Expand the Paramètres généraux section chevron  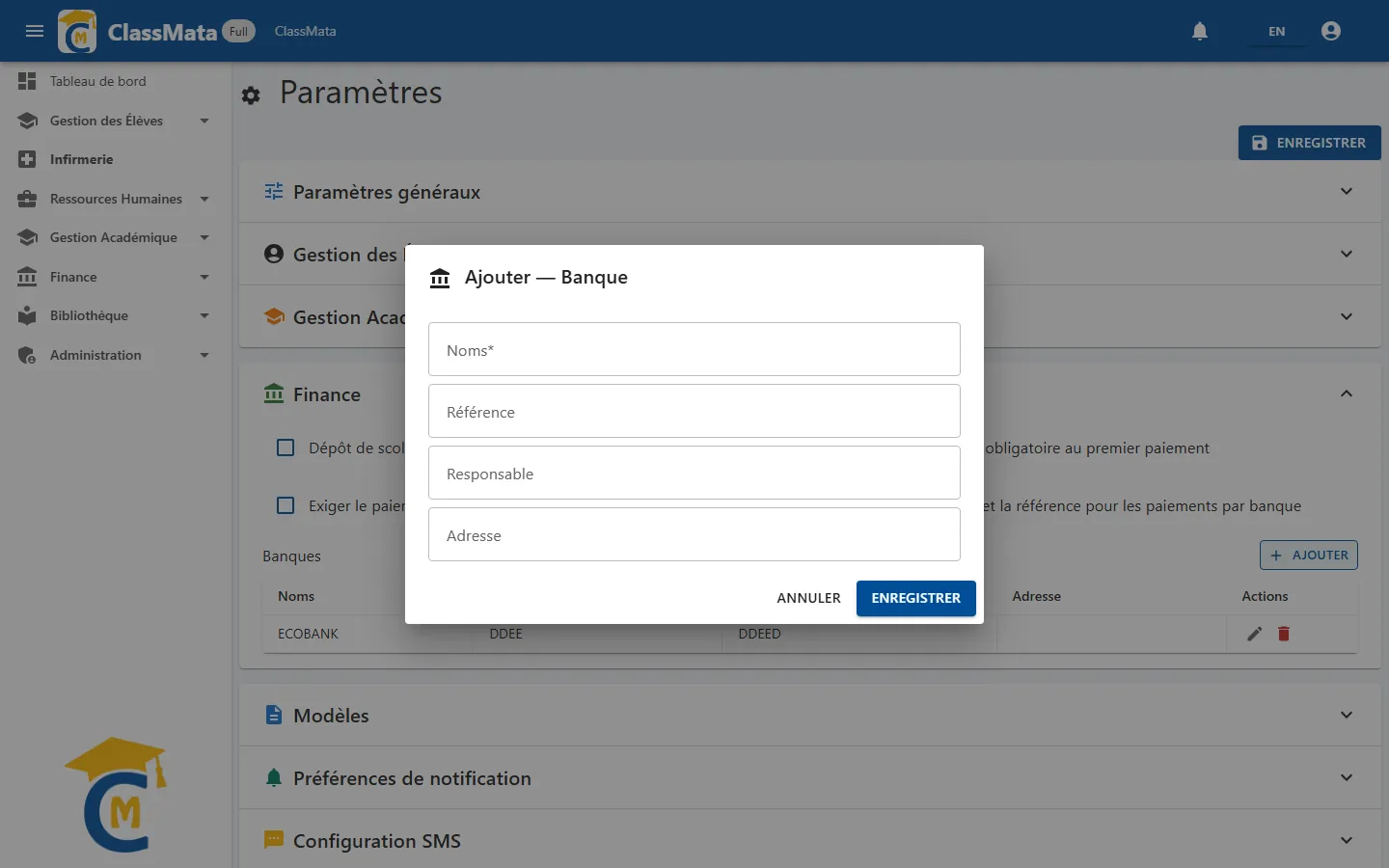(x=1347, y=191)
